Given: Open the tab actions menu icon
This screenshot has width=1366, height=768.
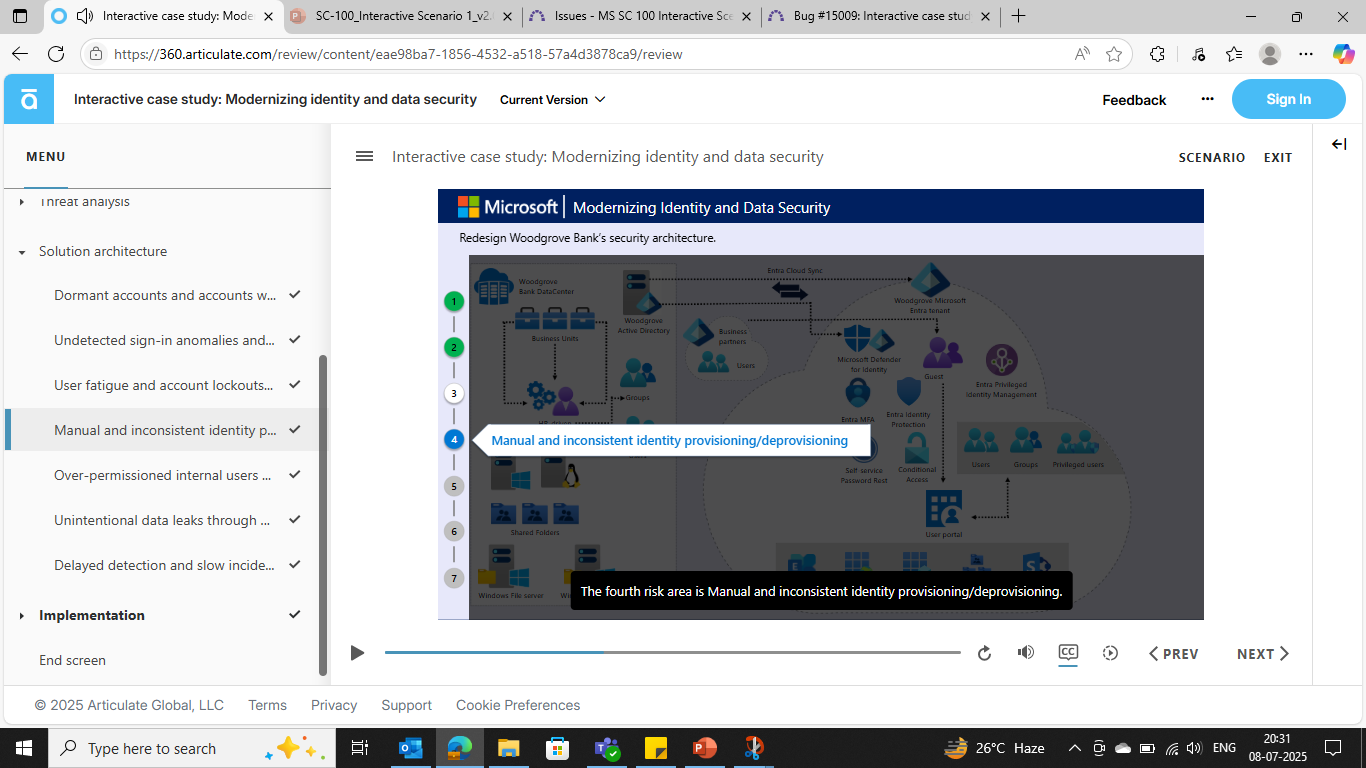Looking at the screenshot, I should [20, 16].
